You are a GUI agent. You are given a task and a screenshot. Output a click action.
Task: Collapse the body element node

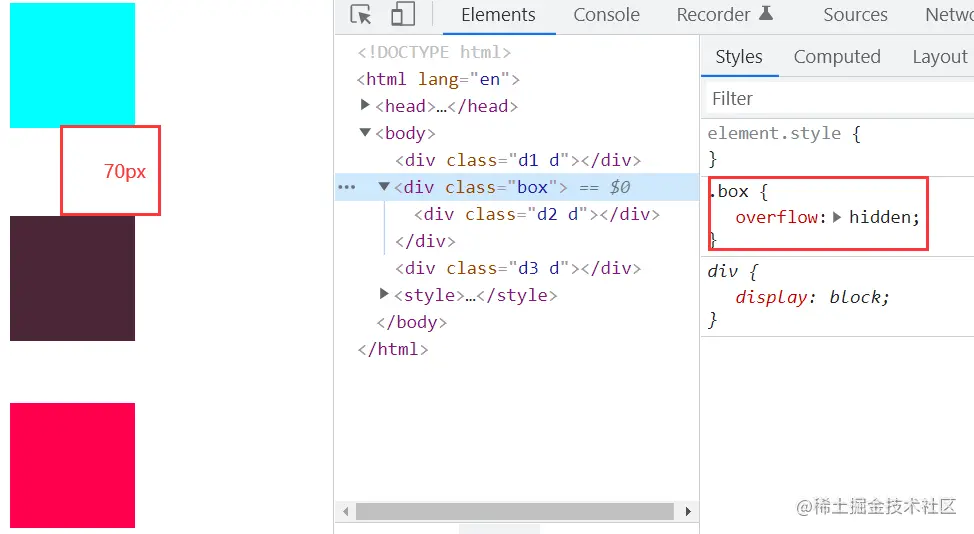(365, 132)
